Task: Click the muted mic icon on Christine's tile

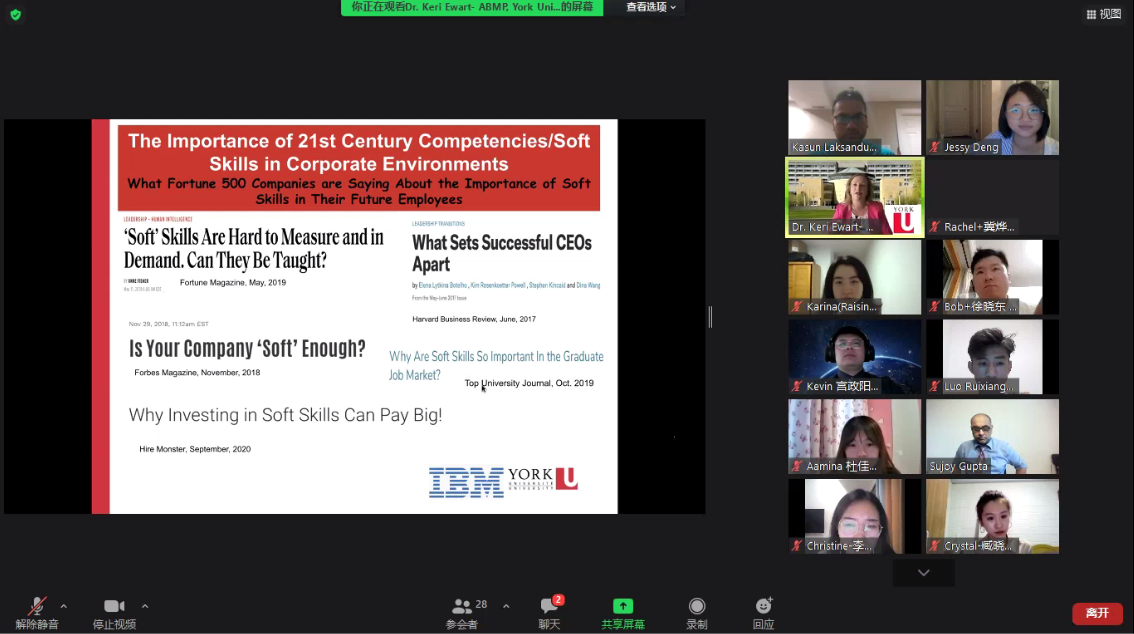Action: (797, 546)
